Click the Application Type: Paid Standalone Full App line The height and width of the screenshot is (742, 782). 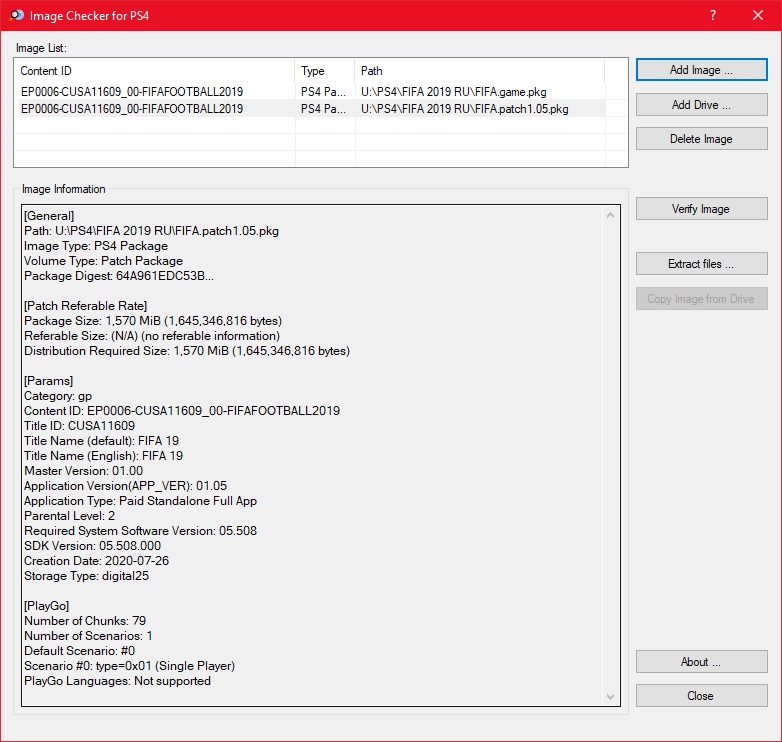tap(141, 501)
